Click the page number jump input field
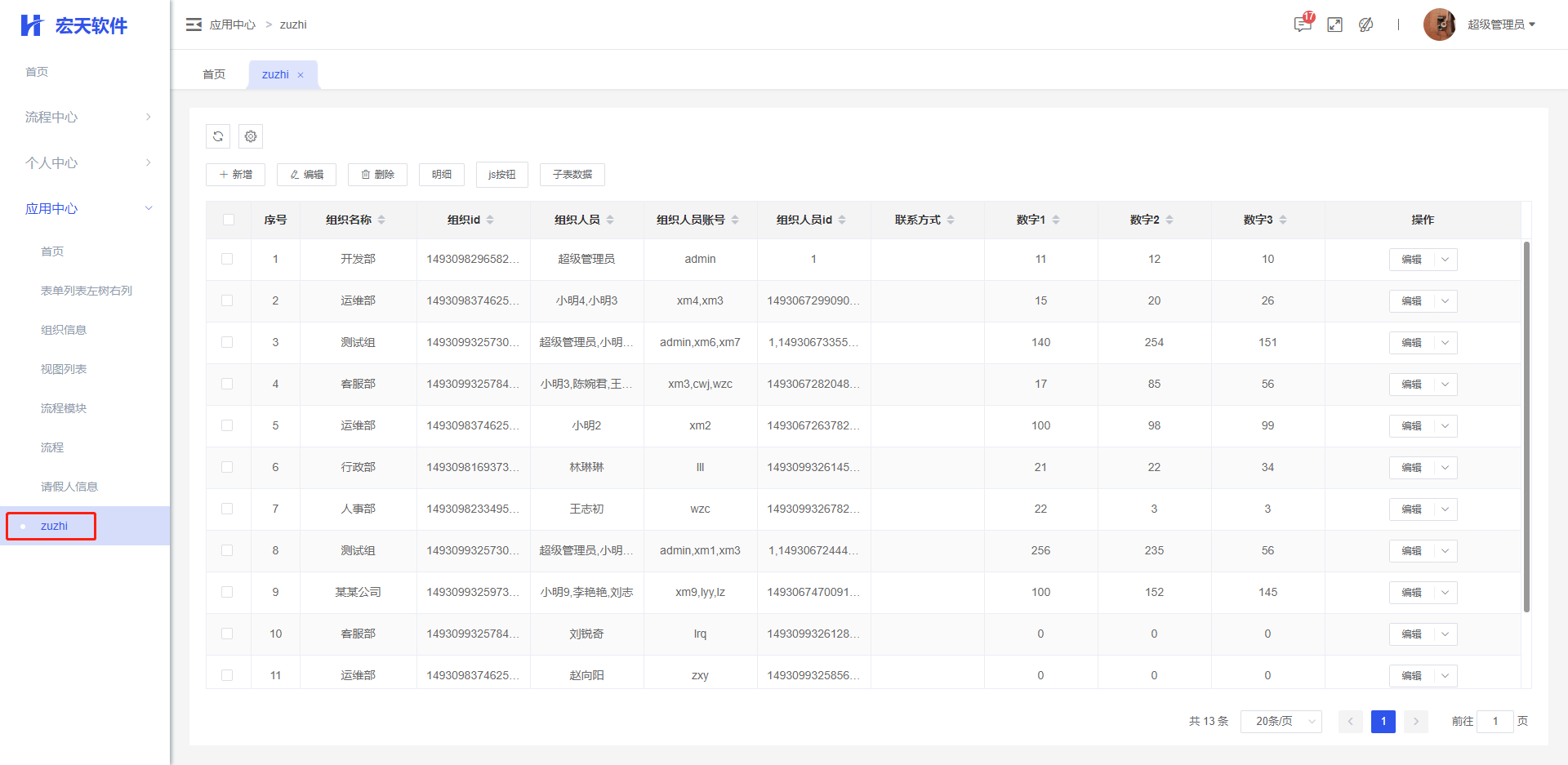This screenshot has height=765, width=1568. click(1494, 721)
